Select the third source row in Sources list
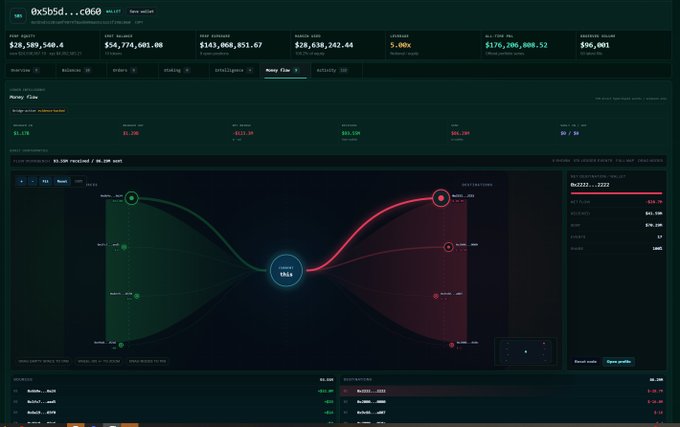 point(173,413)
